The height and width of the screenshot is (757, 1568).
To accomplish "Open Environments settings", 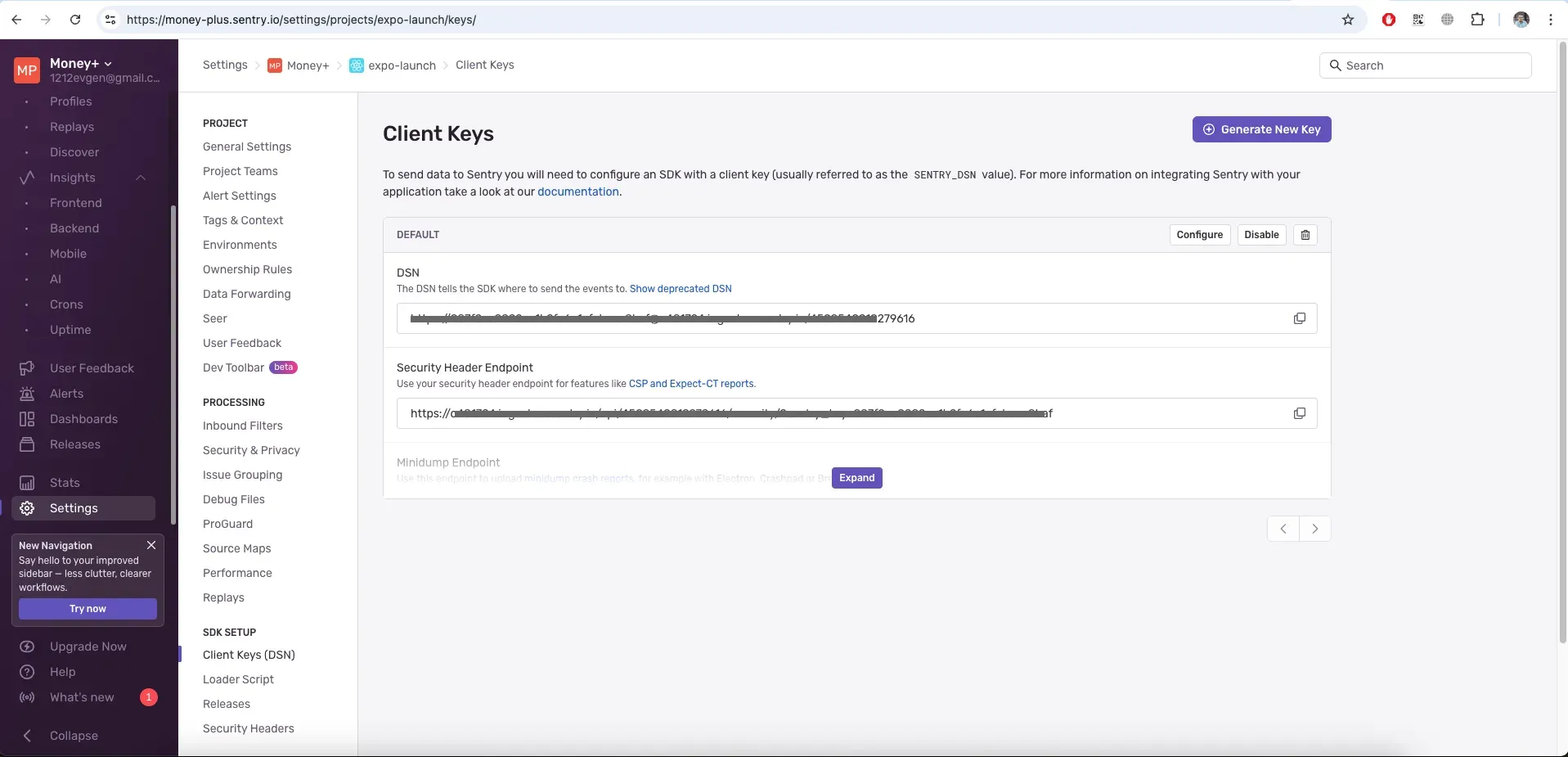I will [x=240, y=245].
